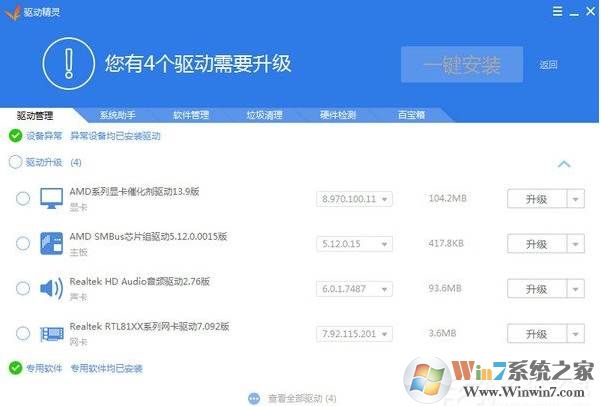Select the AMD 显卡催化剂驱动 checkbox
601x406 pixels.
pos(23,199)
